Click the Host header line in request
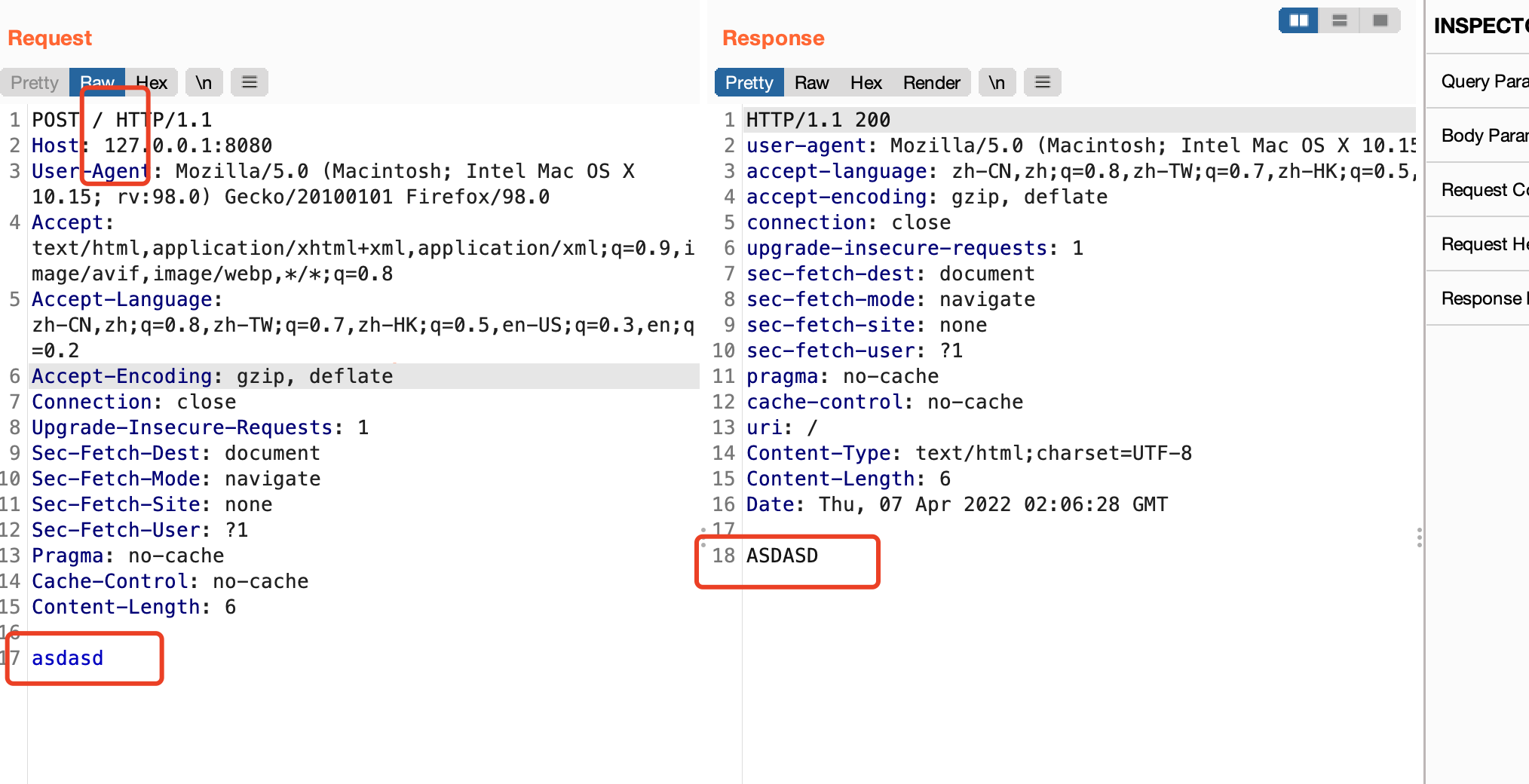The image size is (1529, 784). click(x=152, y=145)
